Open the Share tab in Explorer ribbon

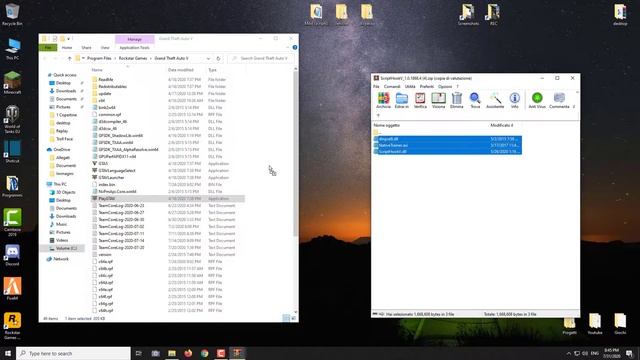[86, 48]
